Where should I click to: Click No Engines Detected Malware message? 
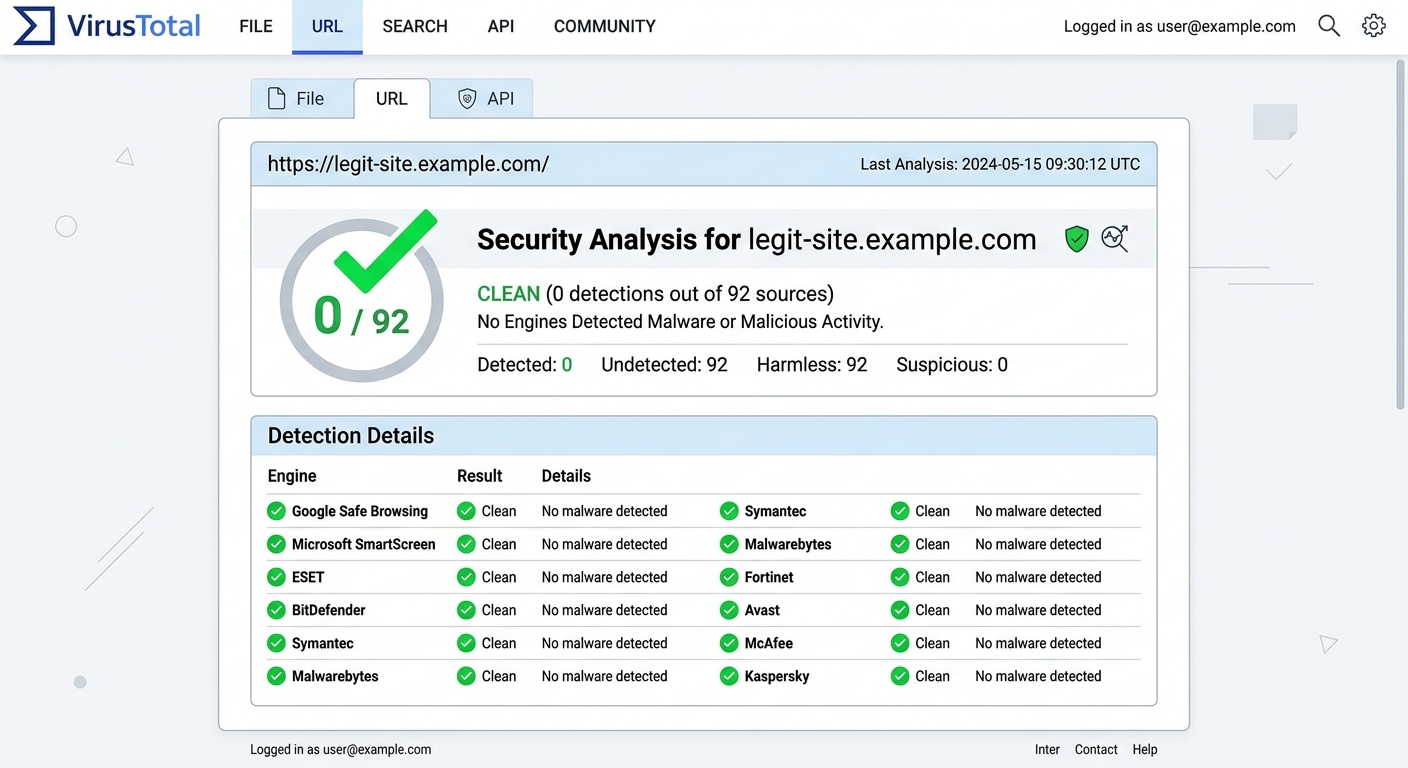[680, 322]
